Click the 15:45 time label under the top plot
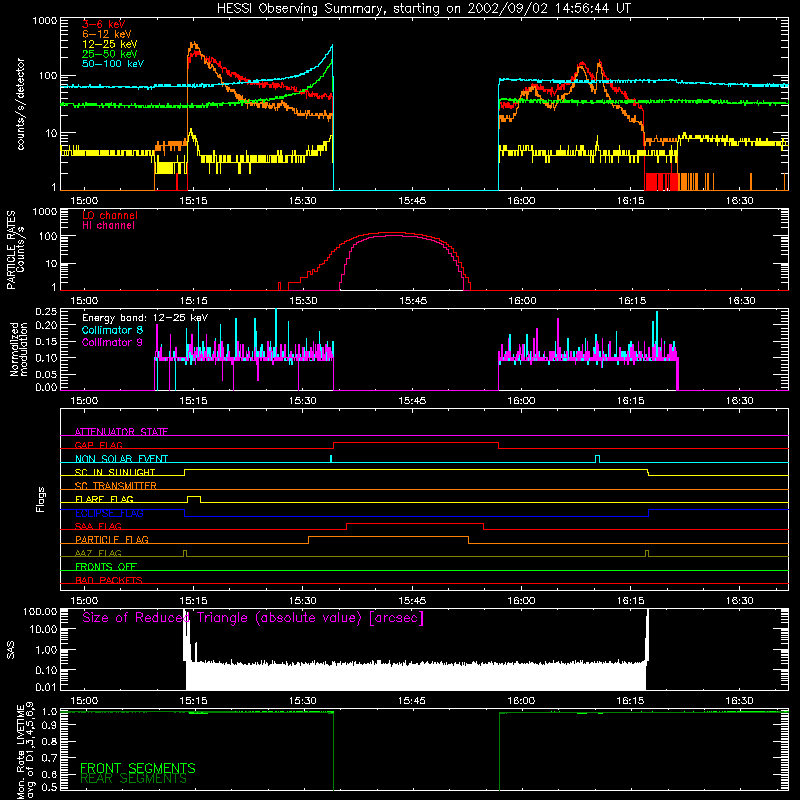This screenshot has width=800, height=800. pos(412,201)
